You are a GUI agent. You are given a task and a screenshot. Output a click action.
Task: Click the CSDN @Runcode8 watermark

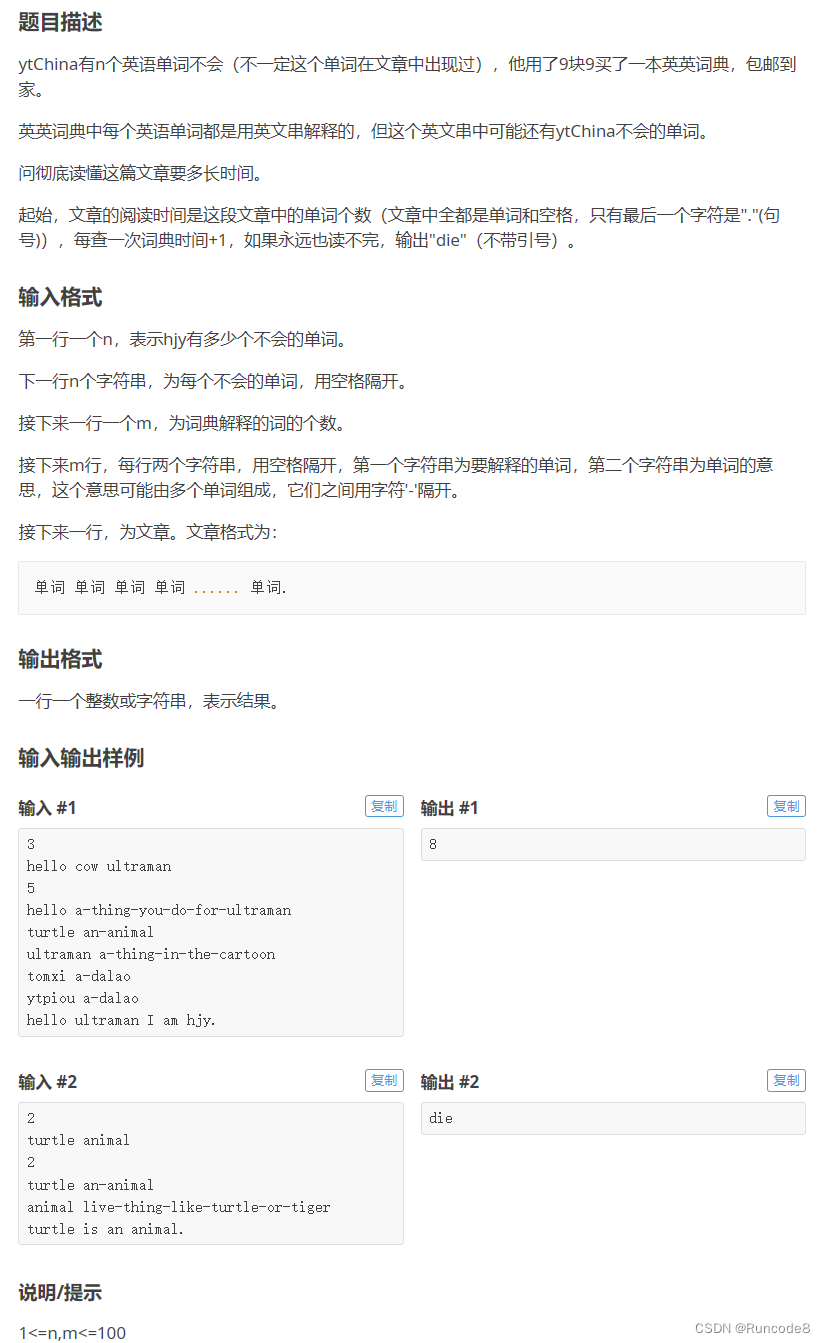point(753,1328)
